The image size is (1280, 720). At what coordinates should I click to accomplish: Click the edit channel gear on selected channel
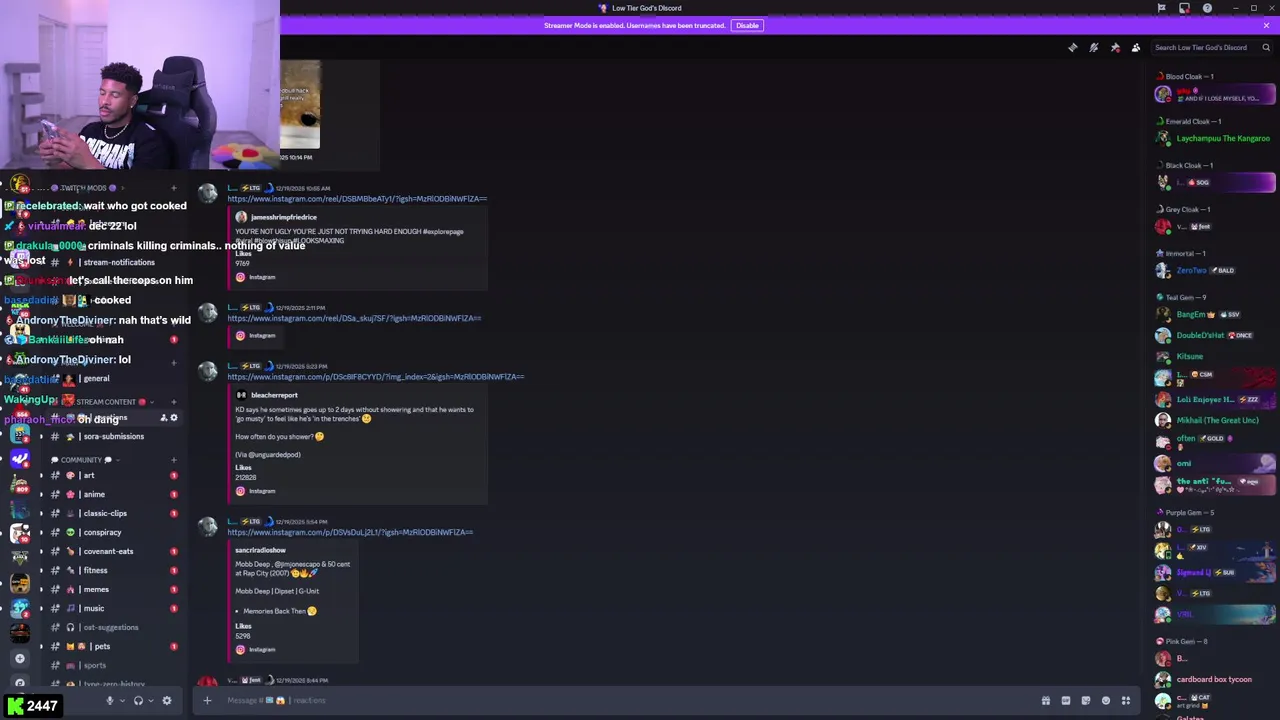[174, 418]
